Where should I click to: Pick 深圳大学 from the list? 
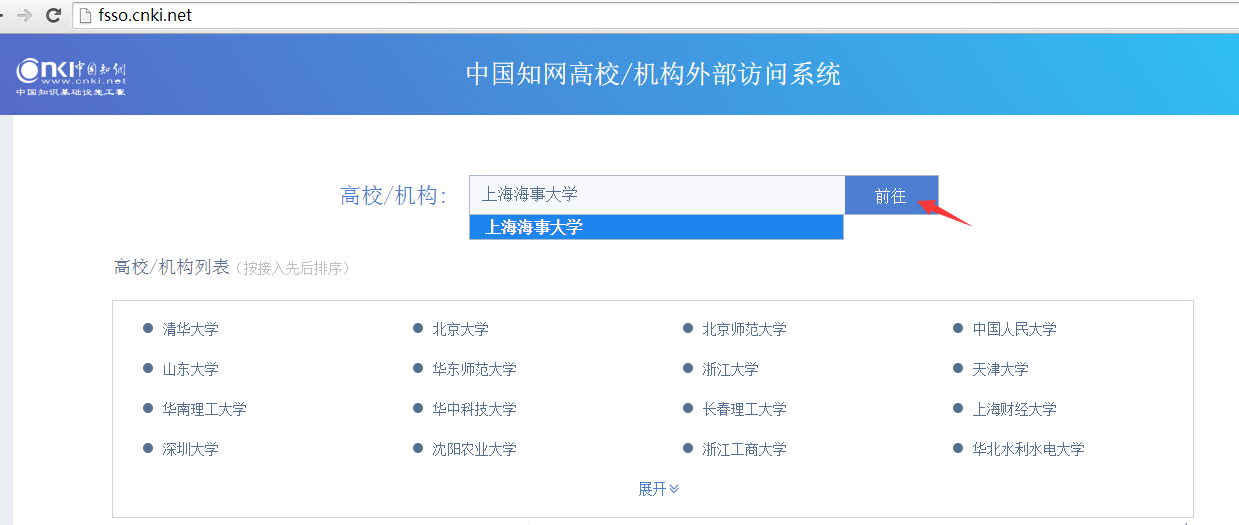coord(190,449)
